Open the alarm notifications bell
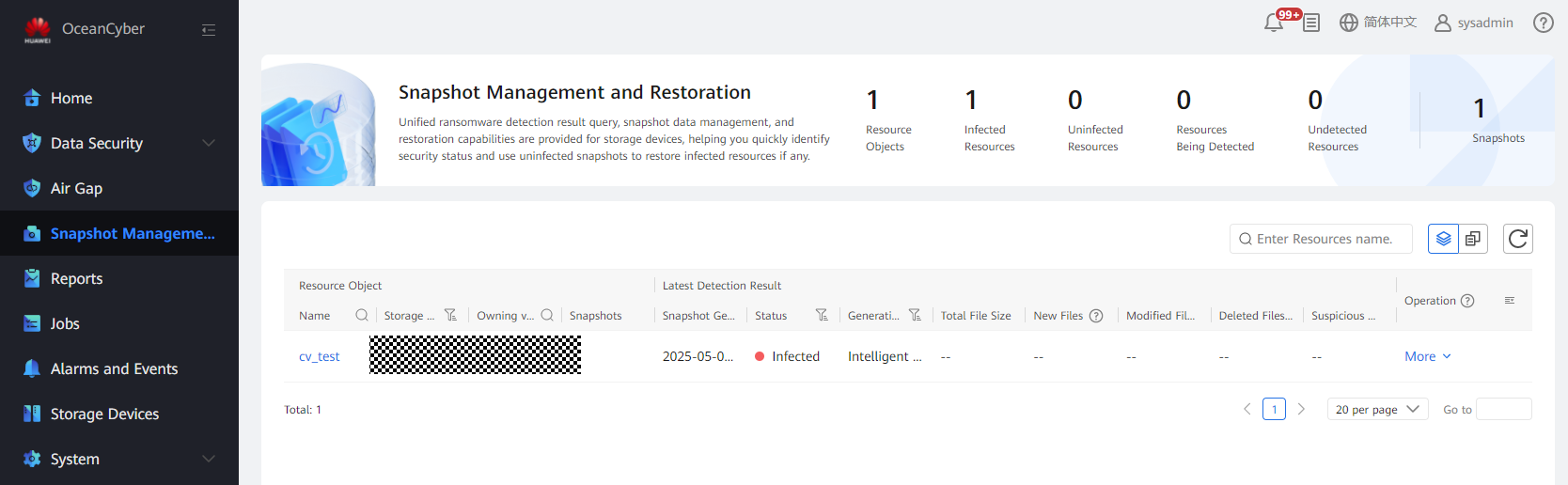Screen dimensions: 1568x485 point(1274,23)
